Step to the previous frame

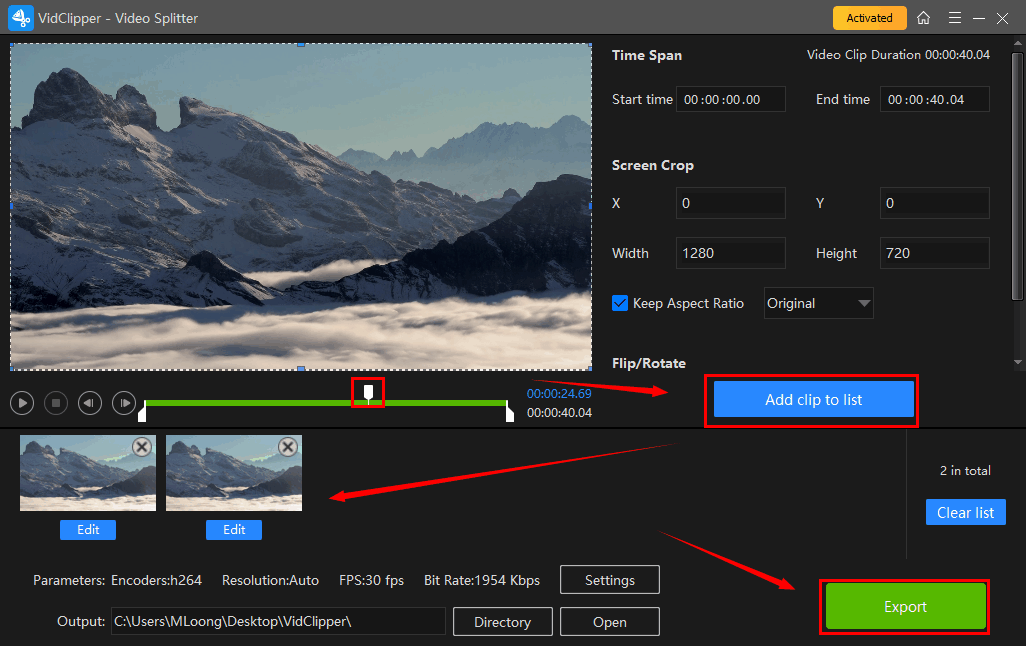pos(90,403)
